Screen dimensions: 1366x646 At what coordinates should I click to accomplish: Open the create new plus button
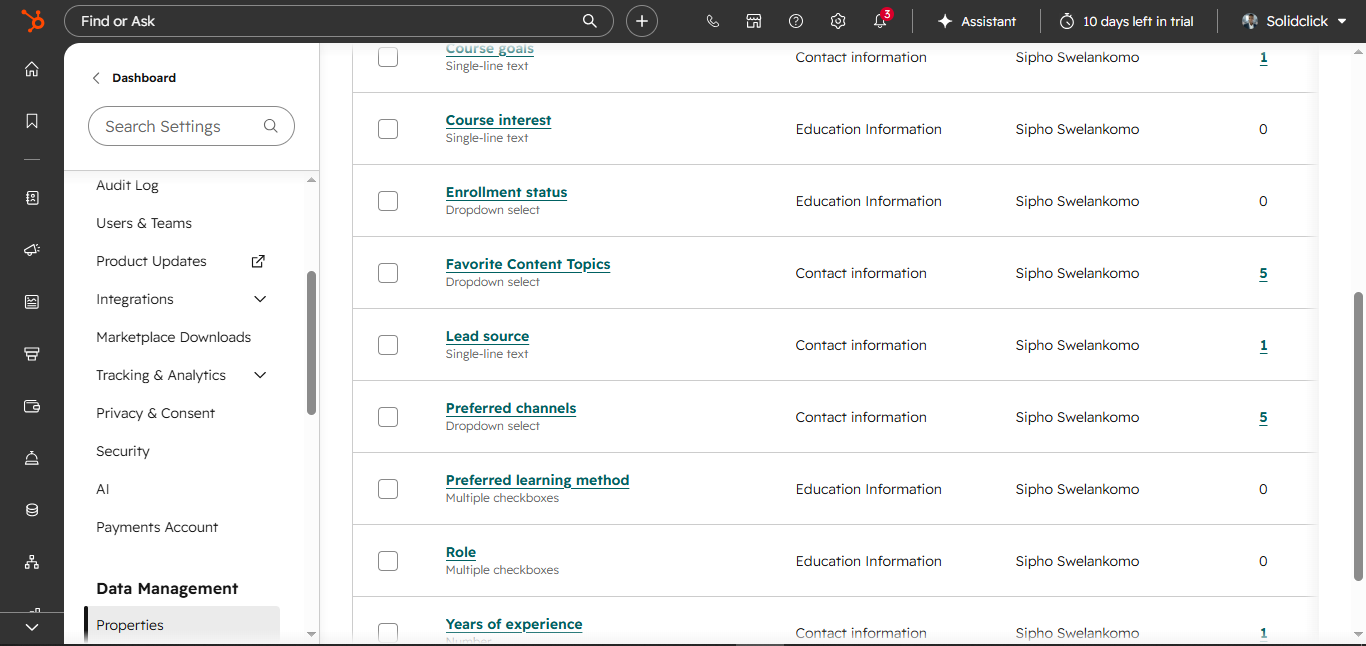click(x=642, y=21)
